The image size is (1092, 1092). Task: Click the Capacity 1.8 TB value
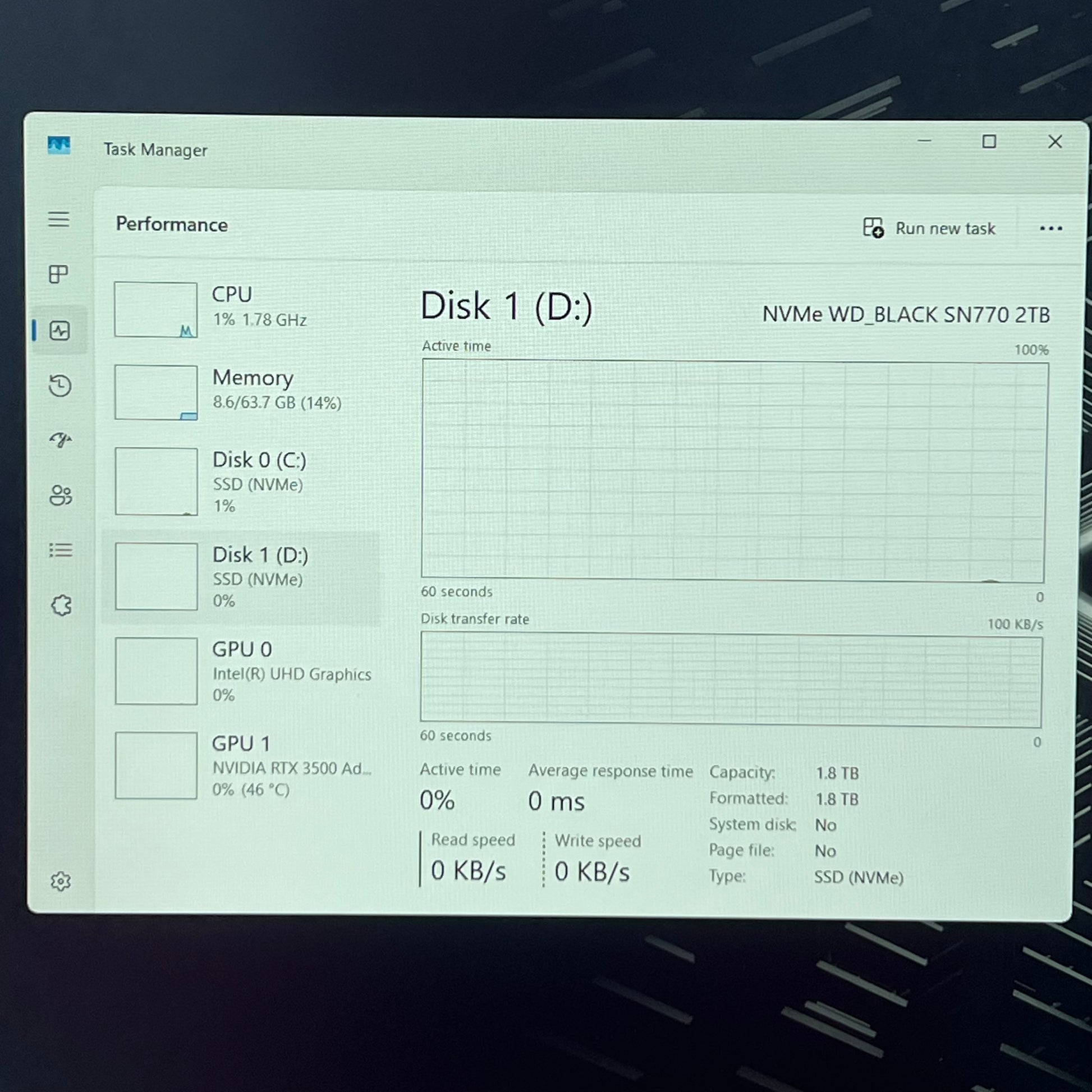click(837, 773)
